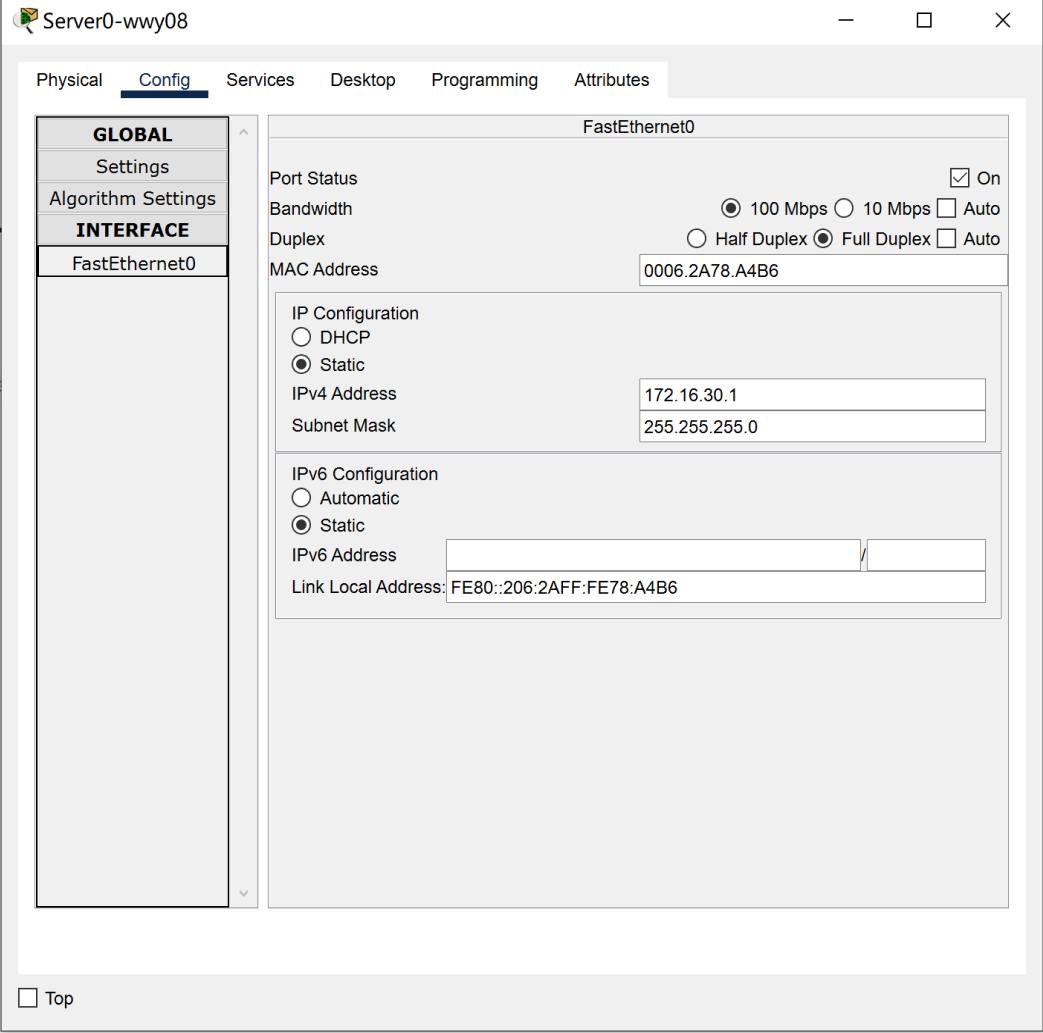This screenshot has height=1033, width=1043.
Task: Click the MAC Address field
Action: coord(823,270)
